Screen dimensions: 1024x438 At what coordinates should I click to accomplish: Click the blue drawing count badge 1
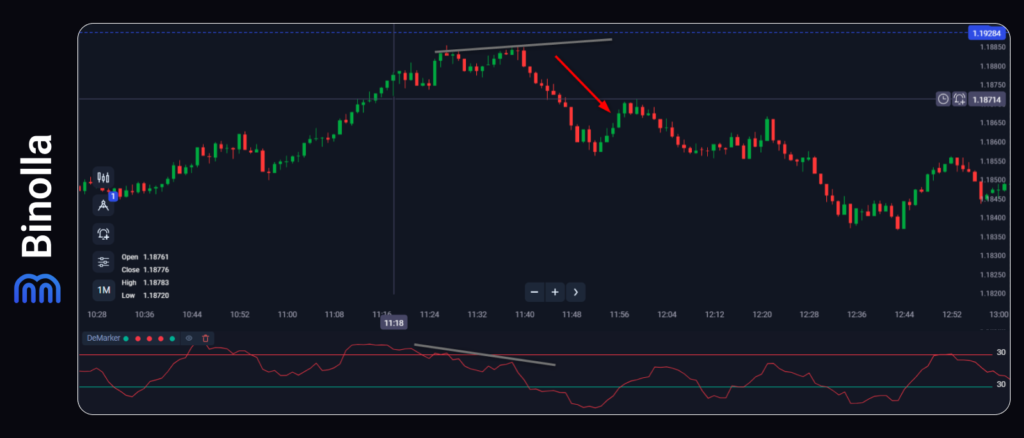tap(112, 196)
